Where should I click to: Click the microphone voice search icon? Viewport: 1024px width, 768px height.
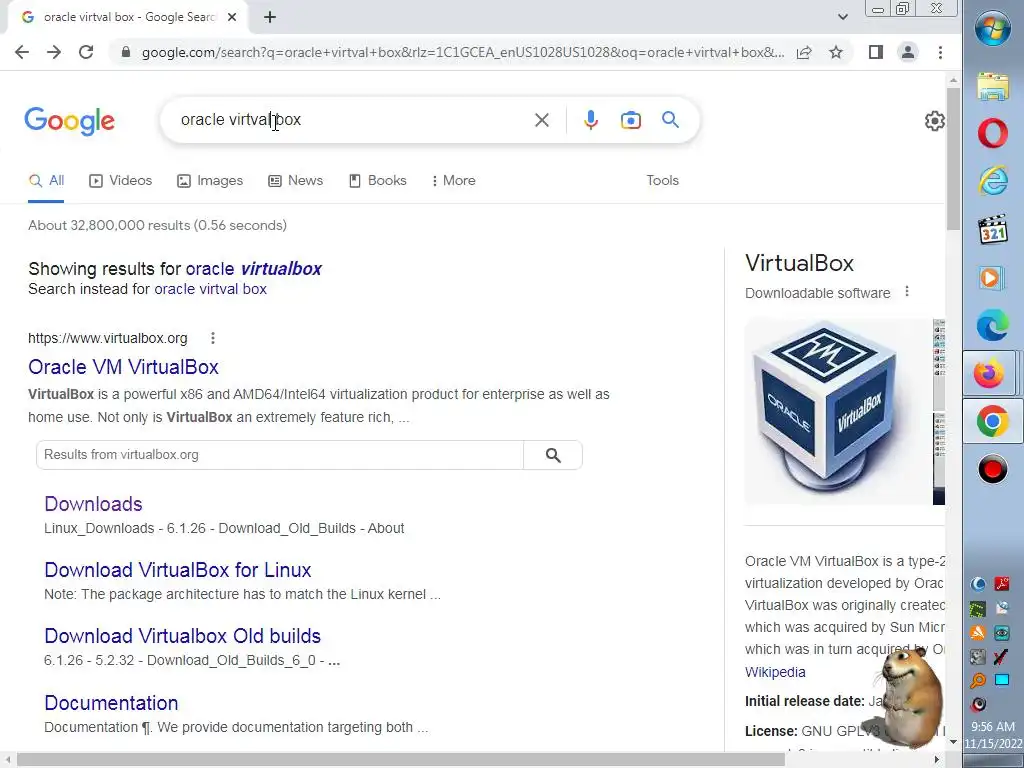(590, 120)
